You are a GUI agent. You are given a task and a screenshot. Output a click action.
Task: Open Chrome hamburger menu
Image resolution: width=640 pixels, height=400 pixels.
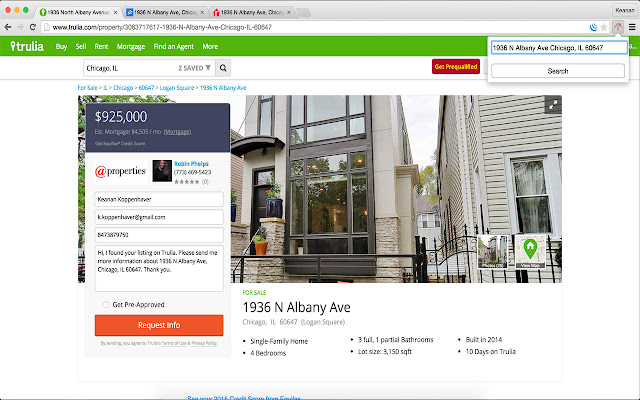coord(632,27)
